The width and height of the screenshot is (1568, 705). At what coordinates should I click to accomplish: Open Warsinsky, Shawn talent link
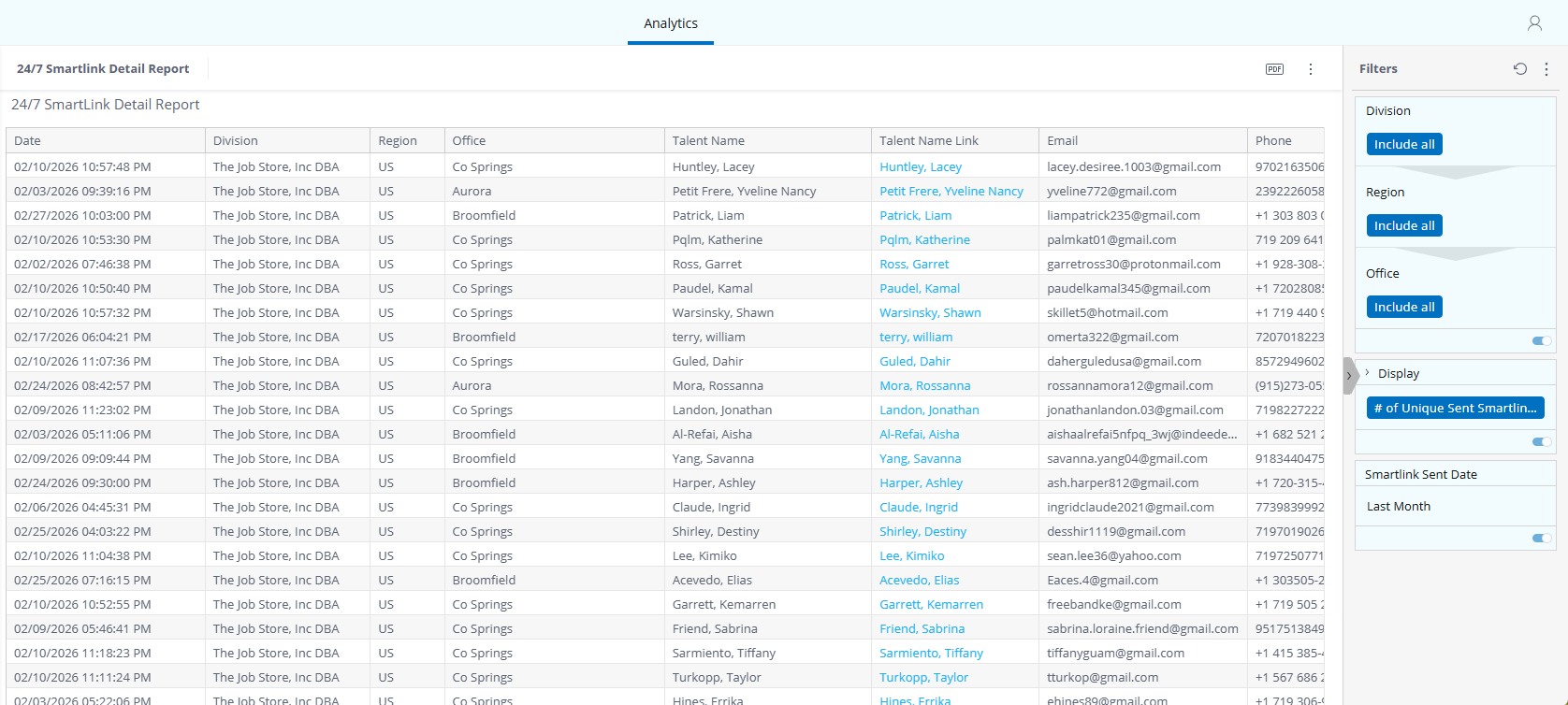930,312
